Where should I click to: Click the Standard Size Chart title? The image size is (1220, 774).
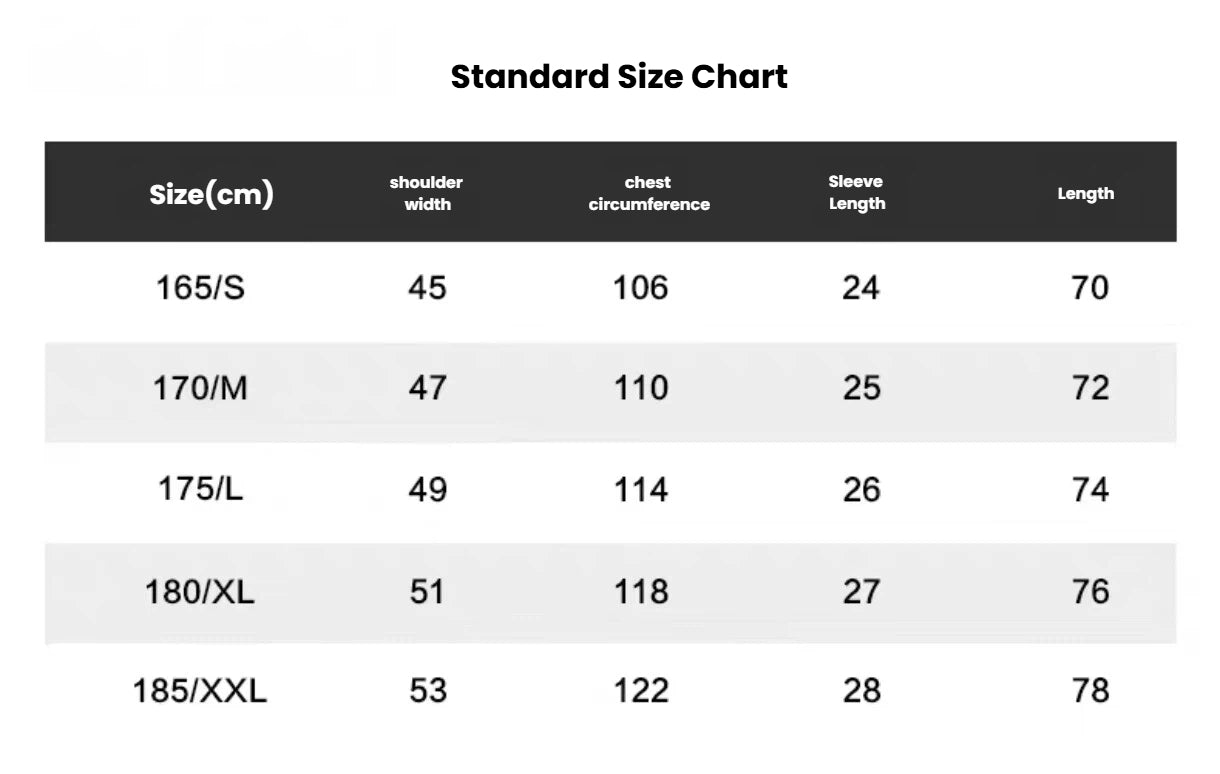point(619,77)
